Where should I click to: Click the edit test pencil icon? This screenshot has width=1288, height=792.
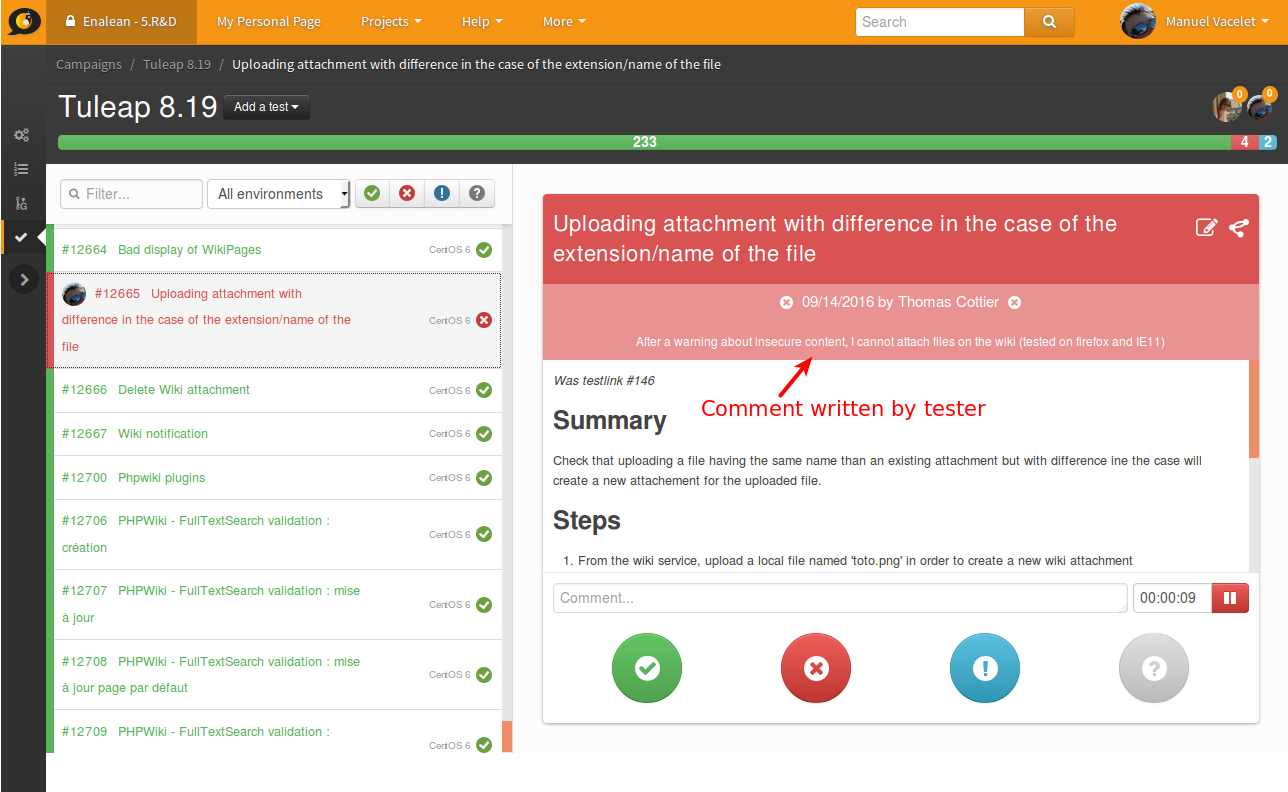click(x=1207, y=228)
